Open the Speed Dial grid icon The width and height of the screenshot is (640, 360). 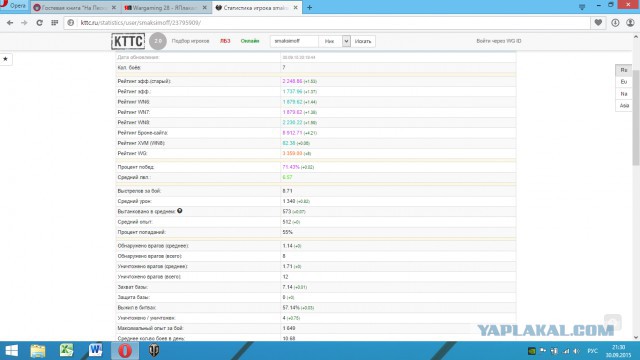55,23
